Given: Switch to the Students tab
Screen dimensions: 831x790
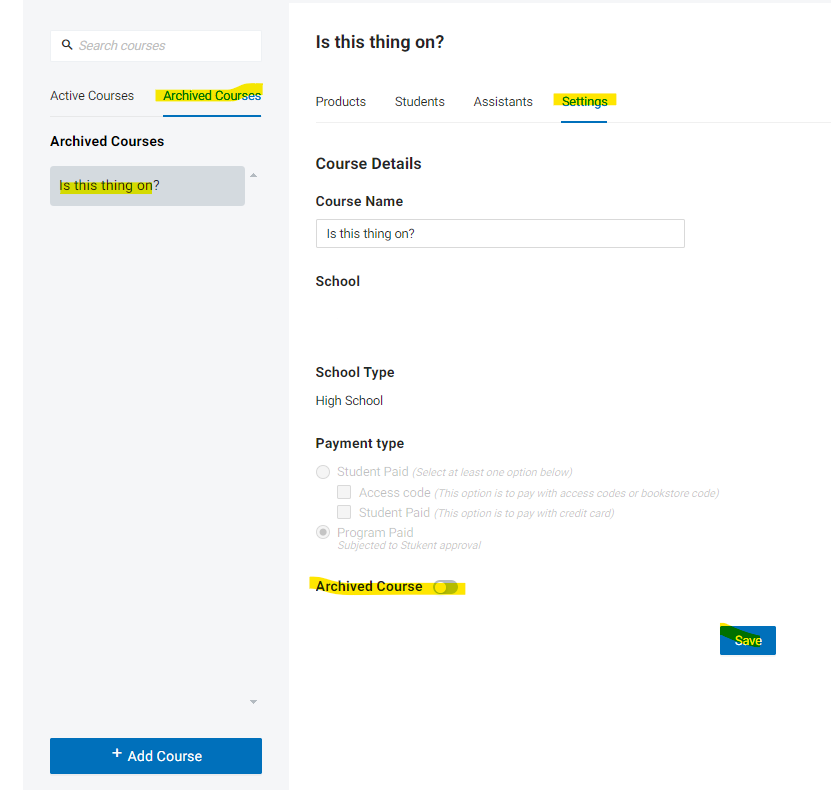Looking at the screenshot, I should point(420,102).
